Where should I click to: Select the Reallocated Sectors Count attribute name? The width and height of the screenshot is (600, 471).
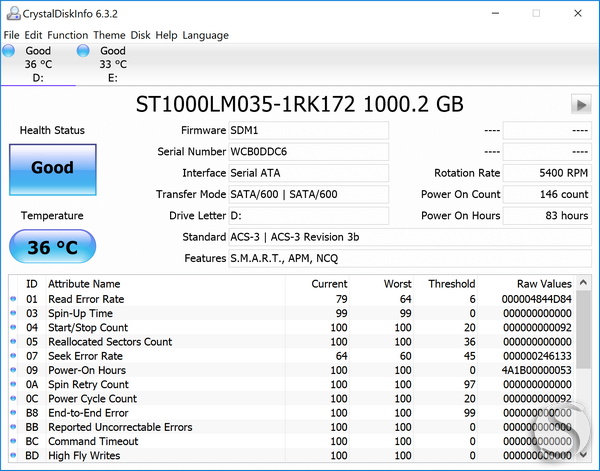pos(110,341)
